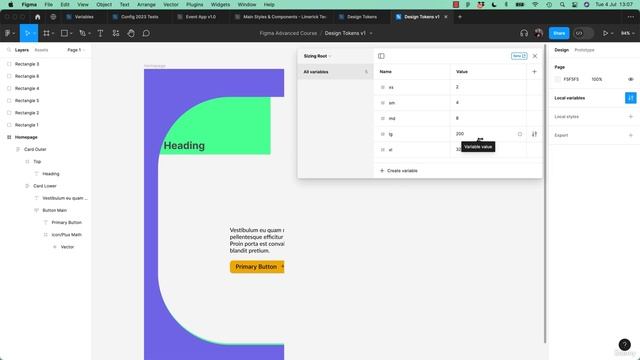Click Create variable
The height and width of the screenshot is (360, 640).
pos(398,171)
